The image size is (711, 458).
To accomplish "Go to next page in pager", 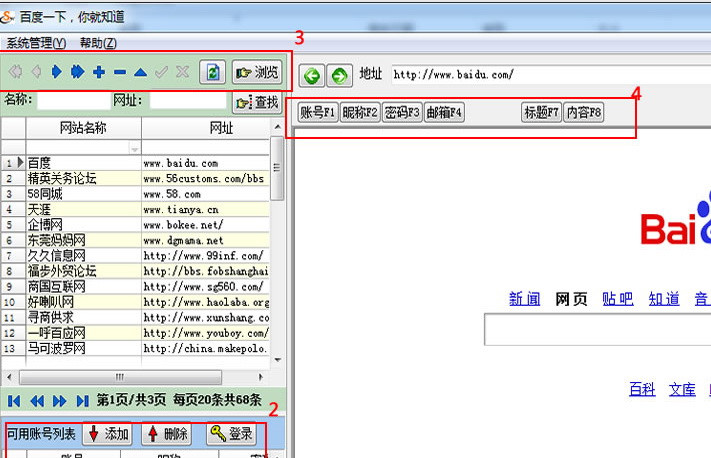I will tap(59, 401).
